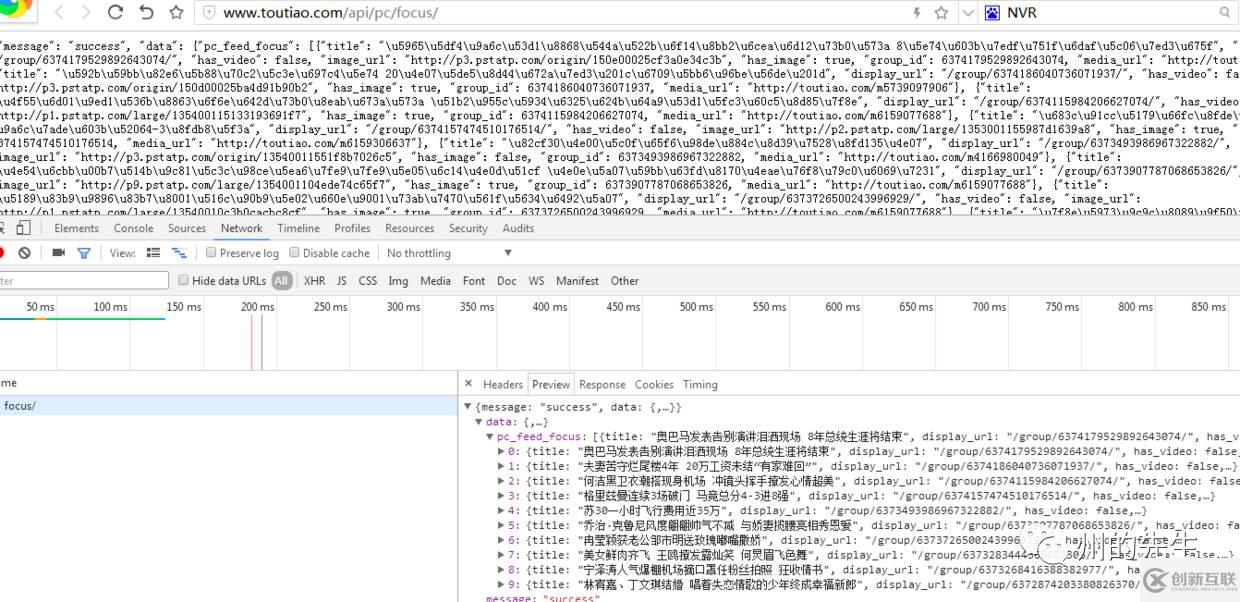The width and height of the screenshot is (1240, 602).
Task: Open the Elements panel tab
Action: tap(76, 228)
